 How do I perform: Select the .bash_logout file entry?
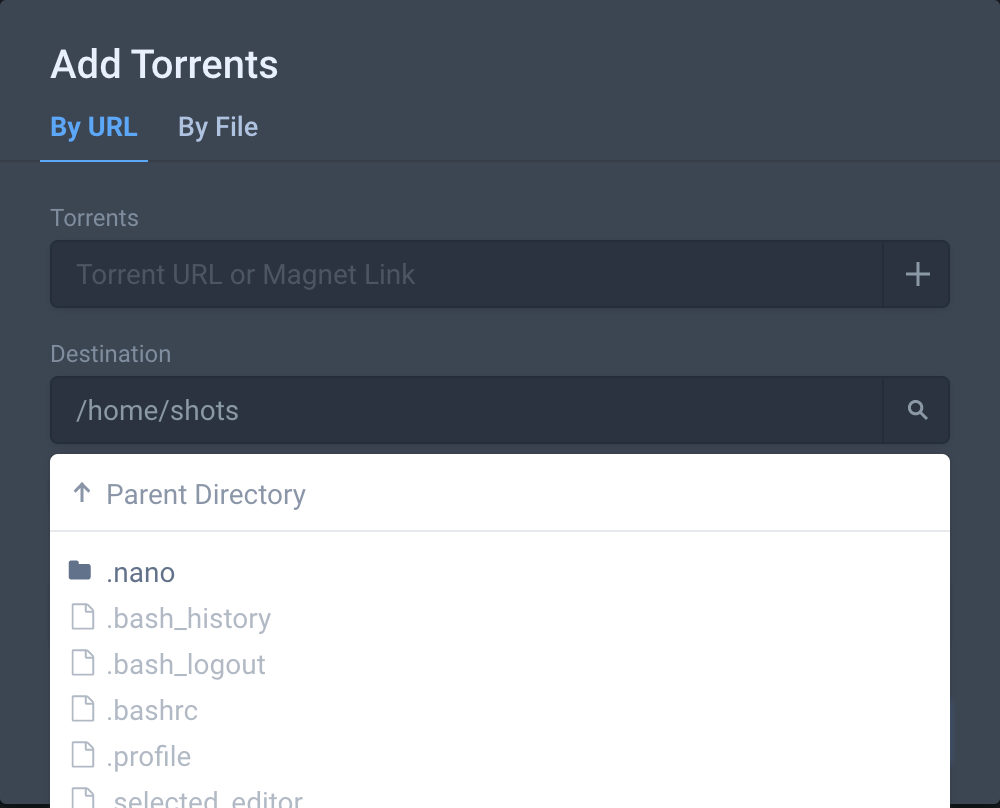pos(186,665)
